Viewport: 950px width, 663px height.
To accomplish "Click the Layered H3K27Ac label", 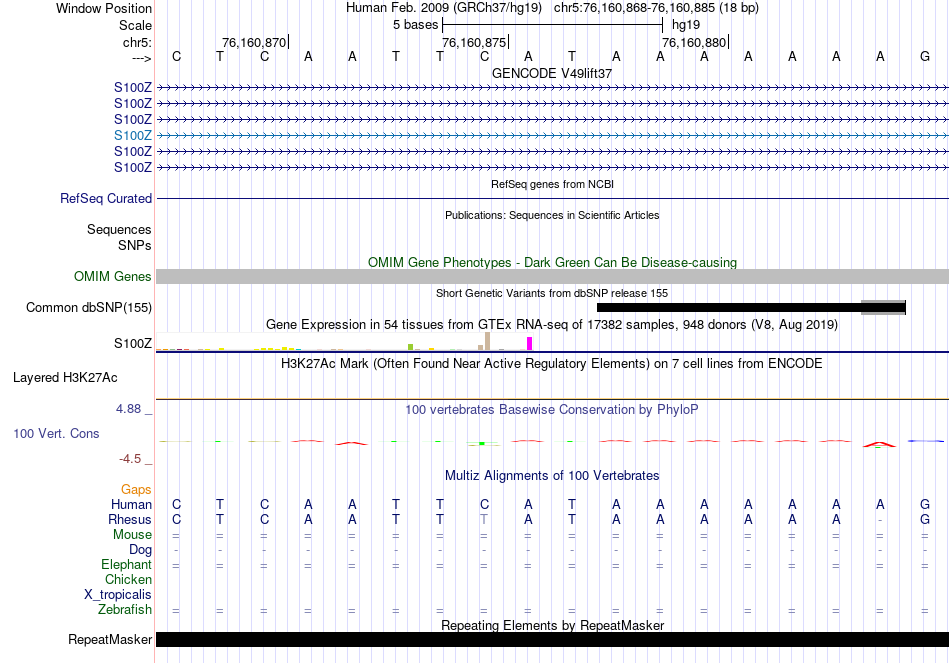I will [x=65, y=378].
